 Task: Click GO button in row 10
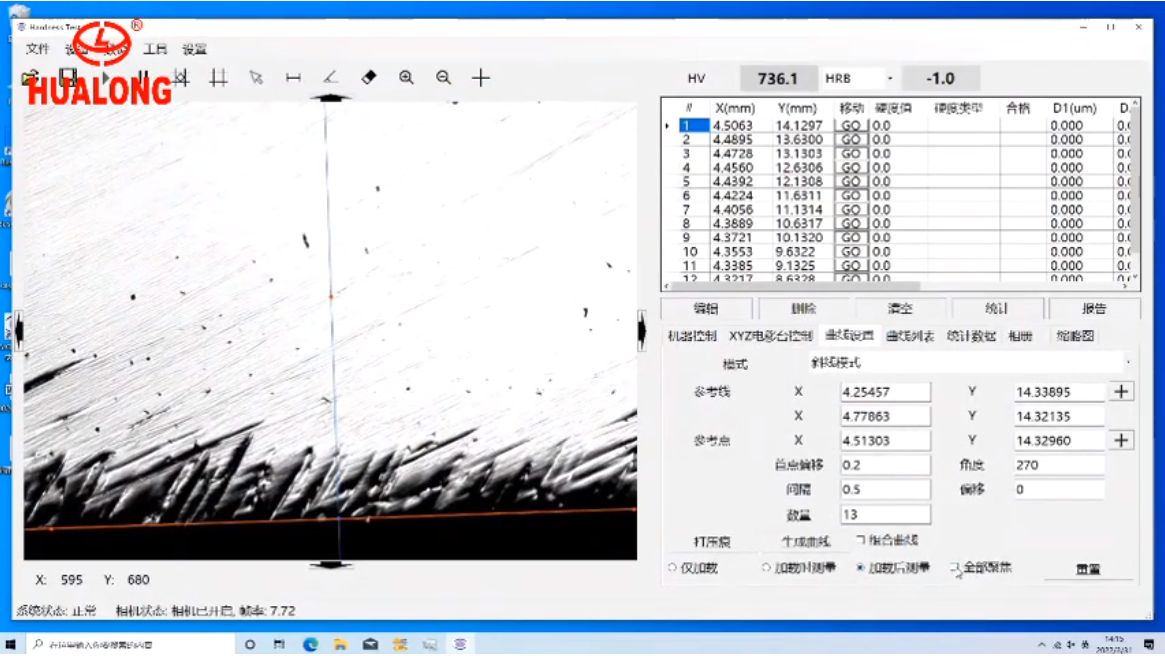(851, 251)
